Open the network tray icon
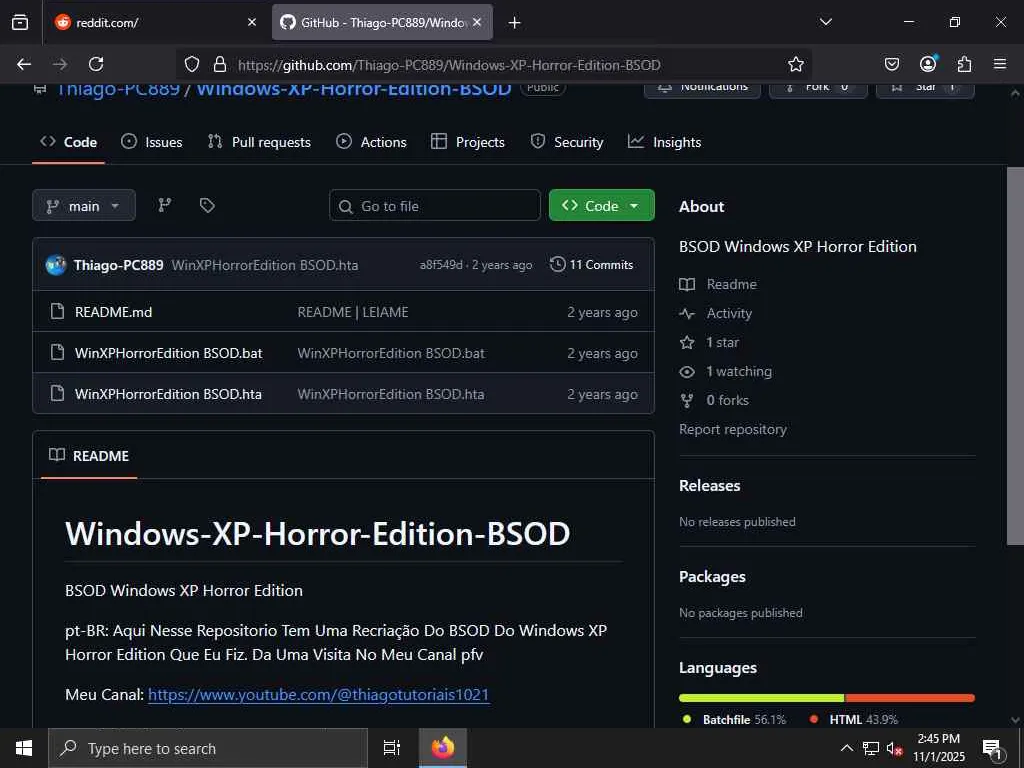This screenshot has height=768, width=1024. tap(871, 748)
